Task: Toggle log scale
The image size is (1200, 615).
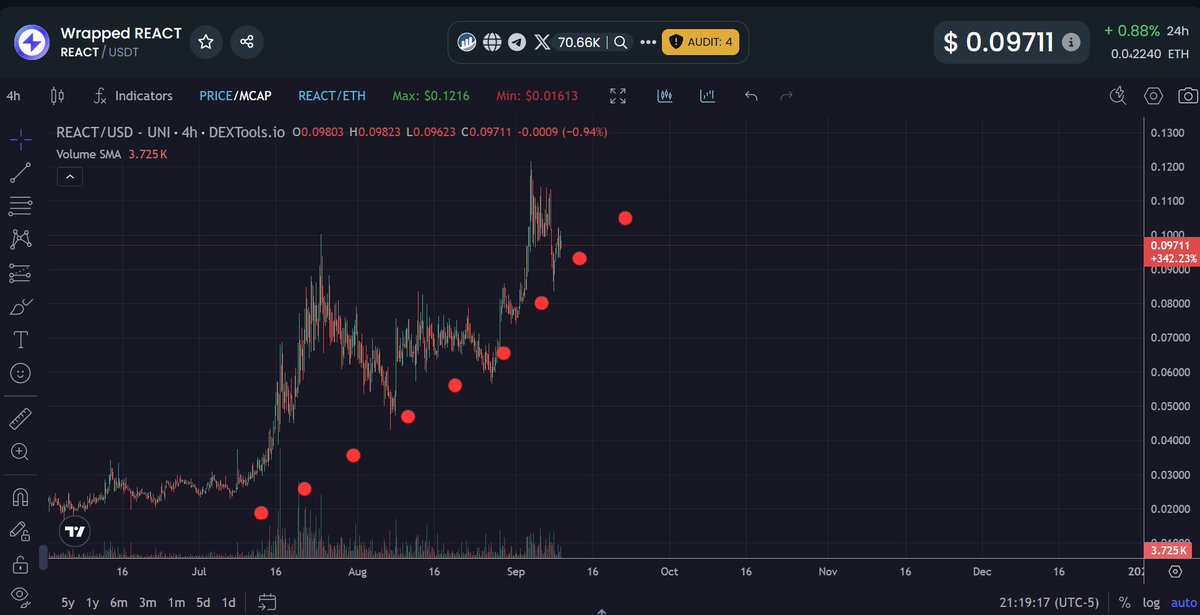Action: point(1153,603)
